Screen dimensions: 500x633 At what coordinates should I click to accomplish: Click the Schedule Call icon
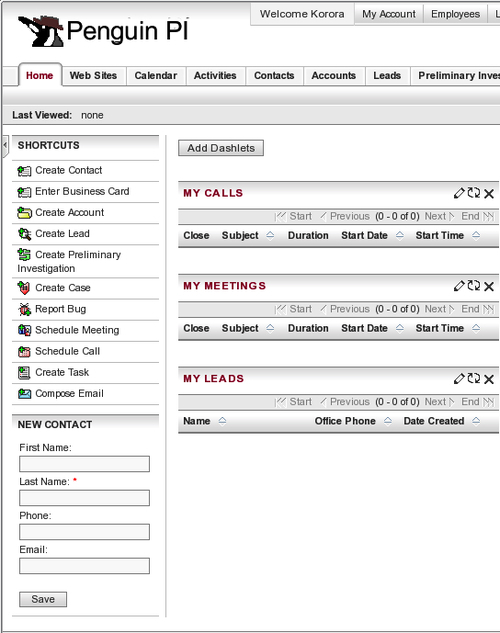tap(24, 352)
